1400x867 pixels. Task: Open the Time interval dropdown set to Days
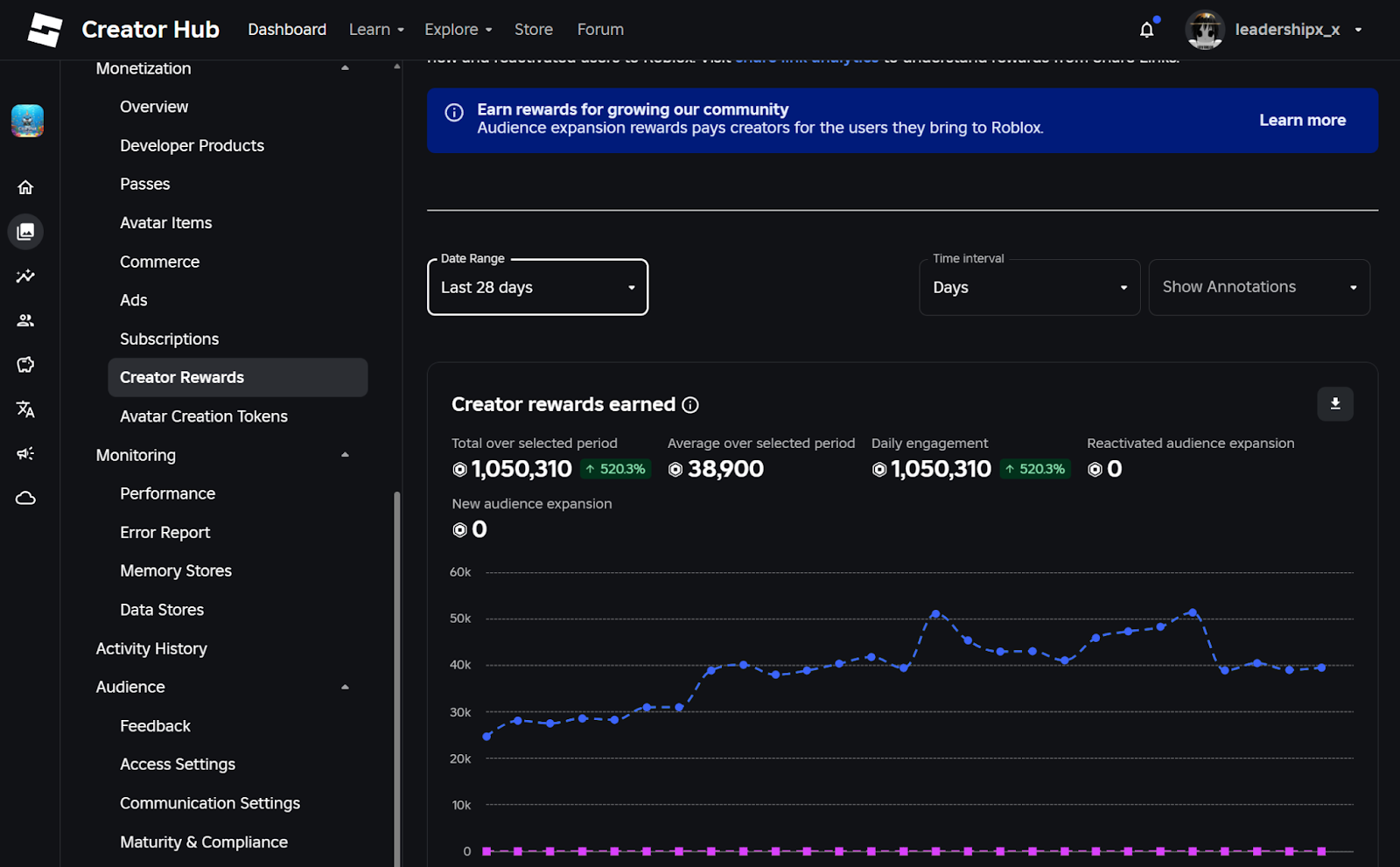(1029, 287)
